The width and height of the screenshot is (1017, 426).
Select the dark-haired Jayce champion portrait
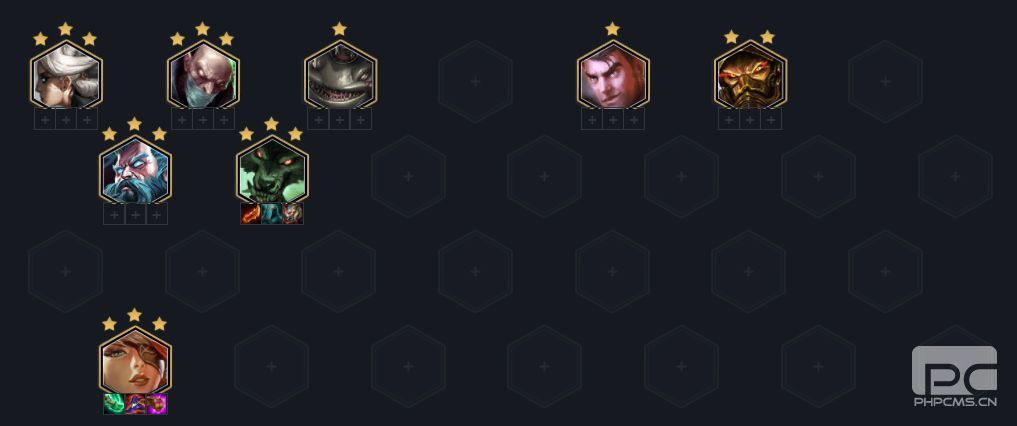613,74
